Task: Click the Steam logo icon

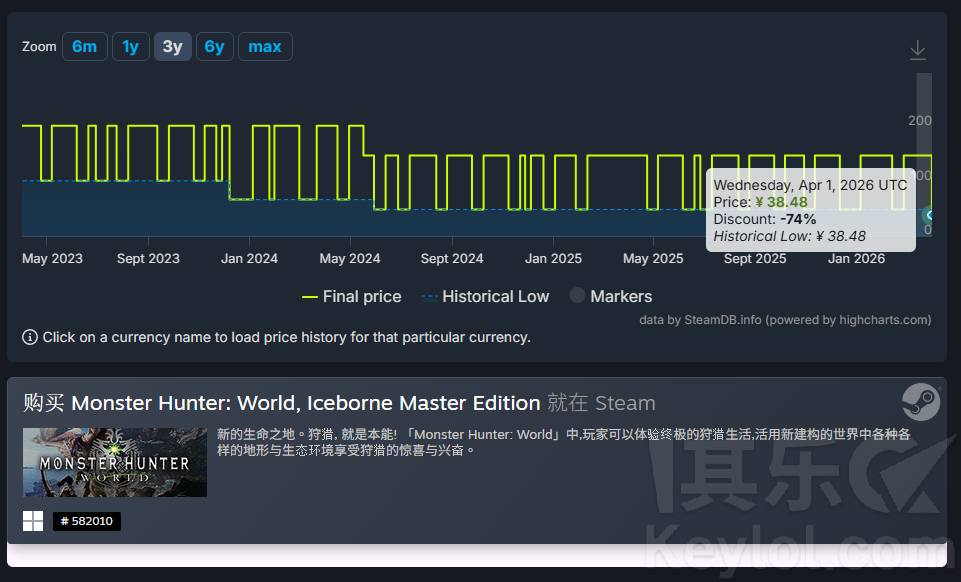Action: coord(920,401)
